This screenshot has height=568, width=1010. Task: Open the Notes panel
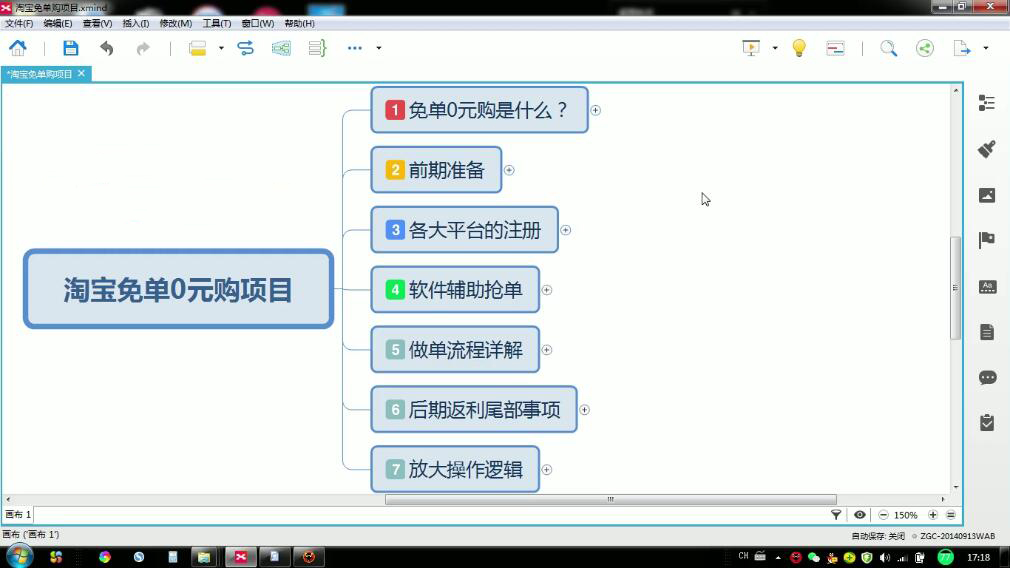987,332
